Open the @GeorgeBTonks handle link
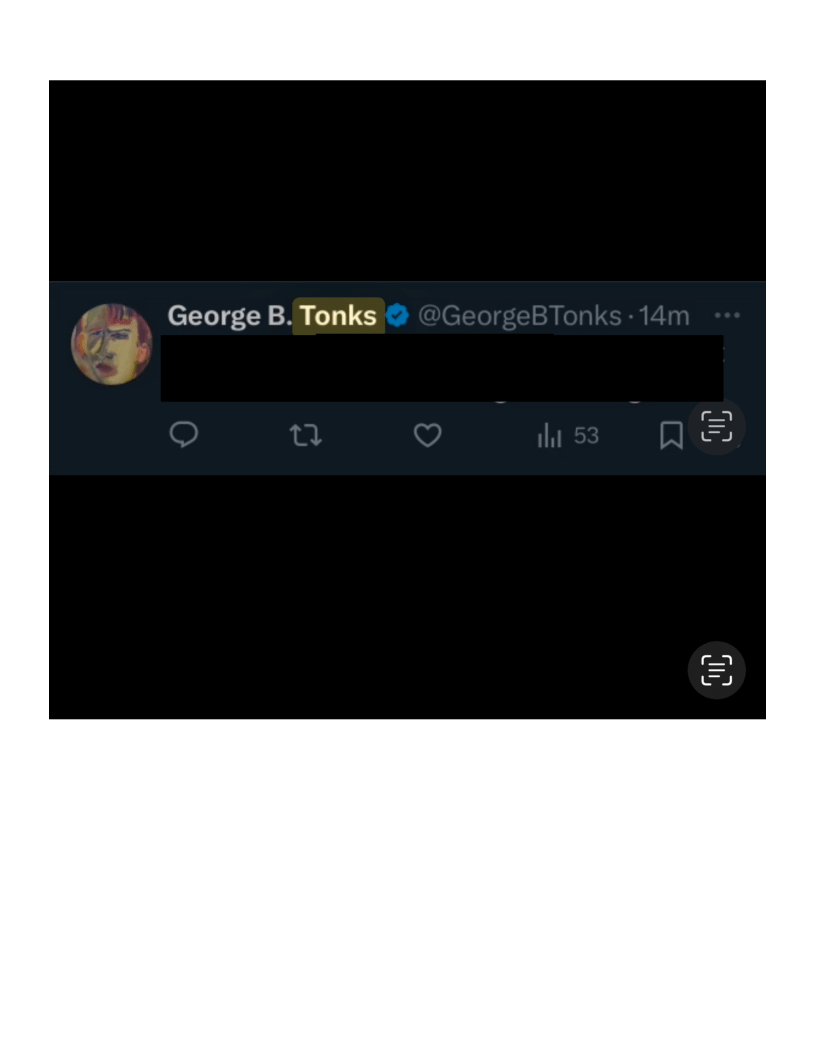Viewport: 816px width, 1056px height. coord(519,316)
